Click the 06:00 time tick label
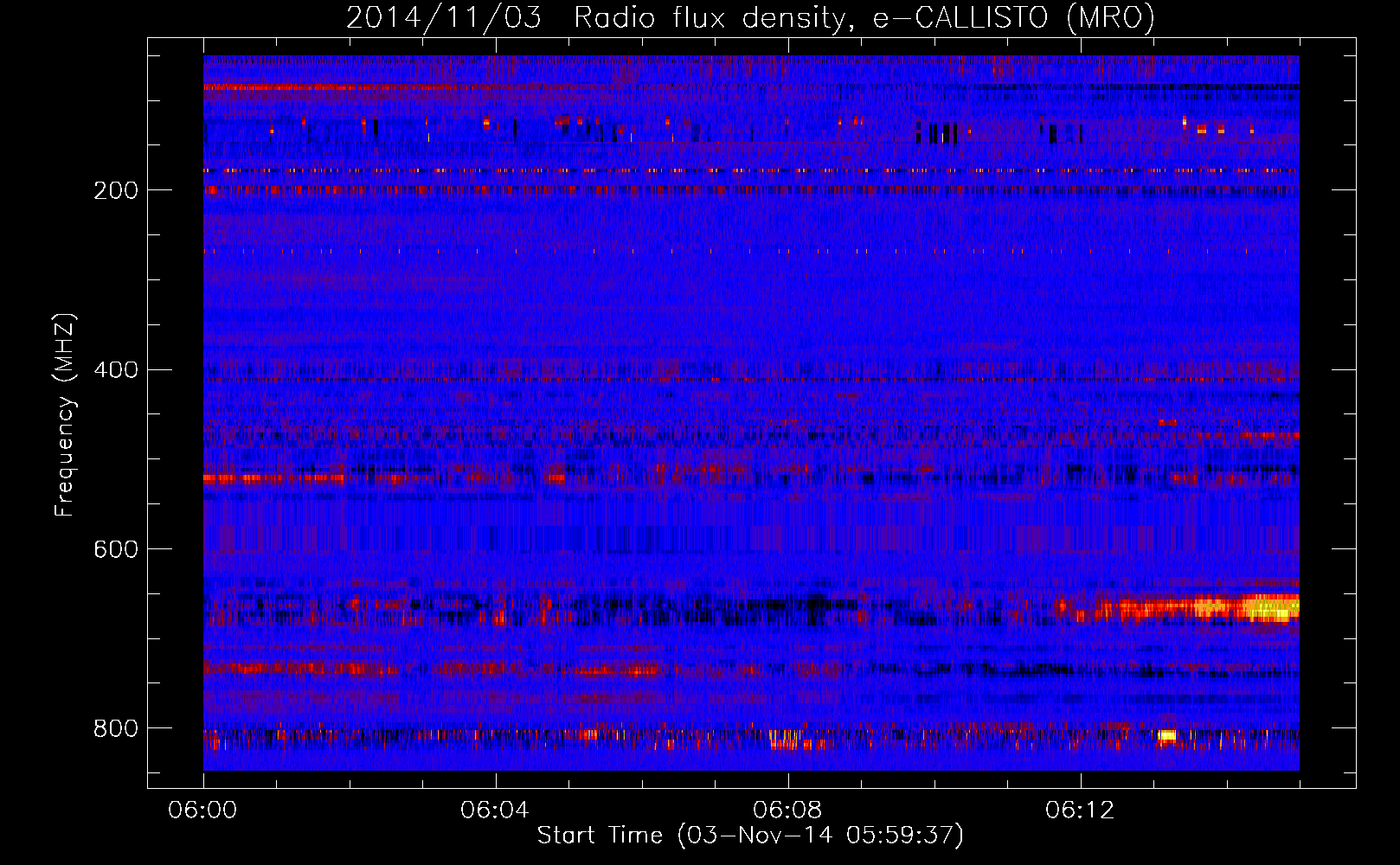Screen dimensions: 1400x865 (x=202, y=811)
